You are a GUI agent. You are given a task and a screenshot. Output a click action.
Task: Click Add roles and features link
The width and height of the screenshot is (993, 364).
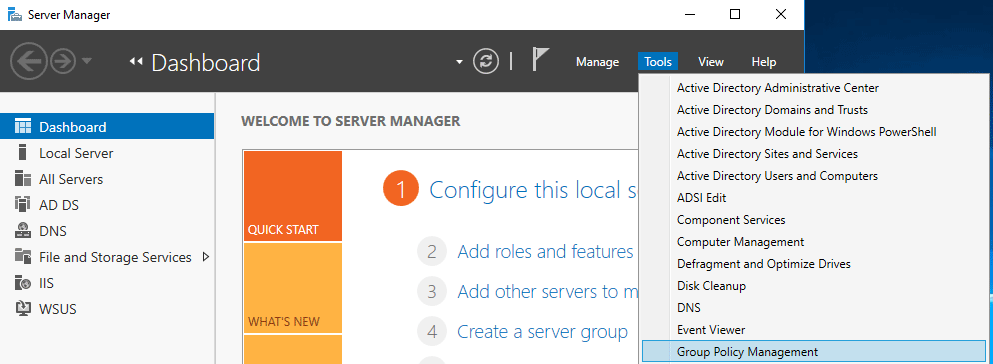(x=545, y=252)
